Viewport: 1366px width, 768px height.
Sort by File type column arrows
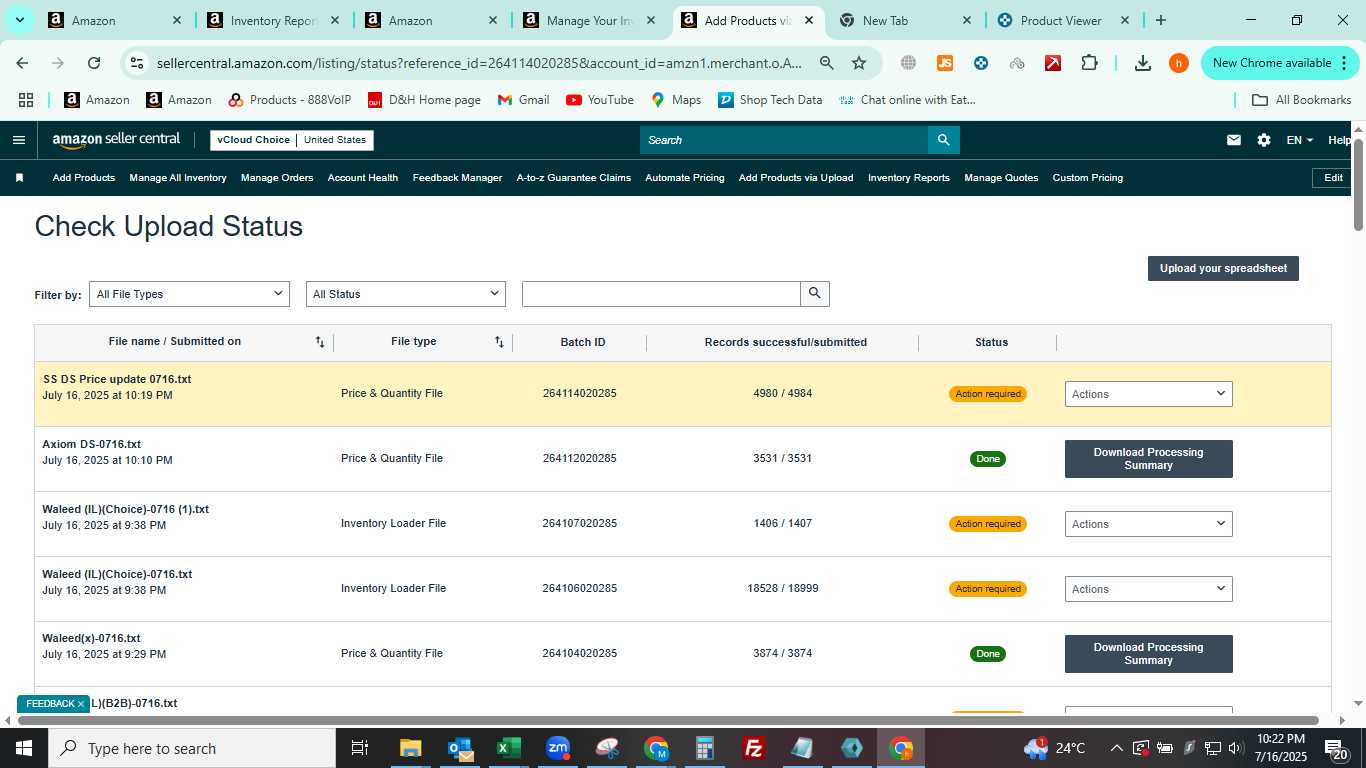click(499, 342)
